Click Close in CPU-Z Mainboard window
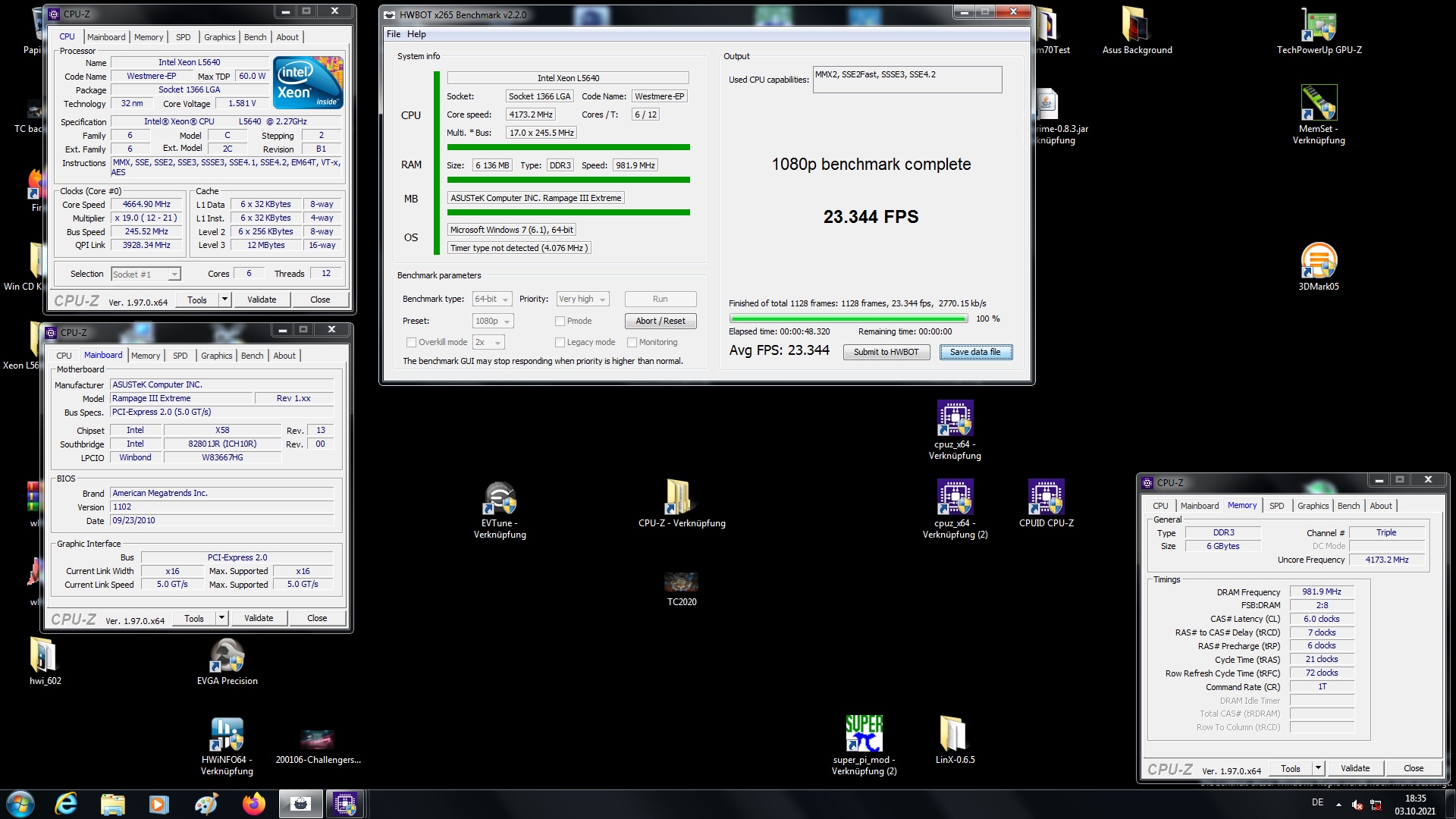The image size is (1456, 819). coord(317,618)
